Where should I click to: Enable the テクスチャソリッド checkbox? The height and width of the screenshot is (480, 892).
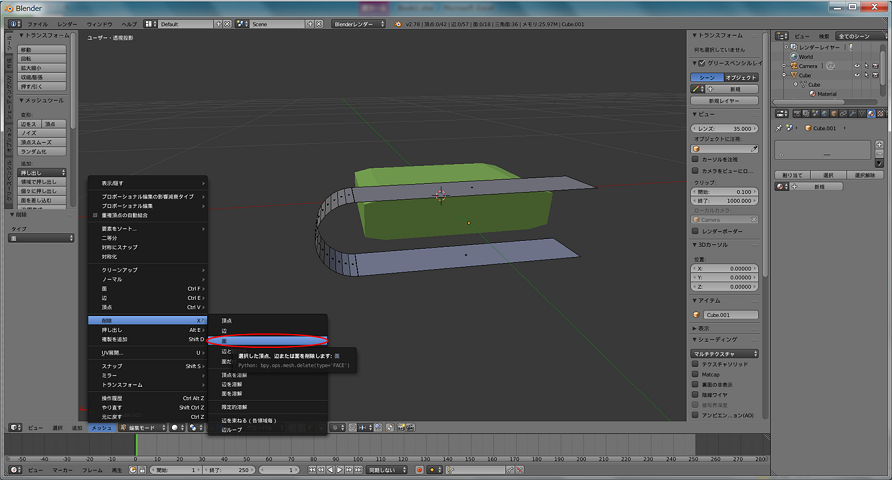[697, 365]
